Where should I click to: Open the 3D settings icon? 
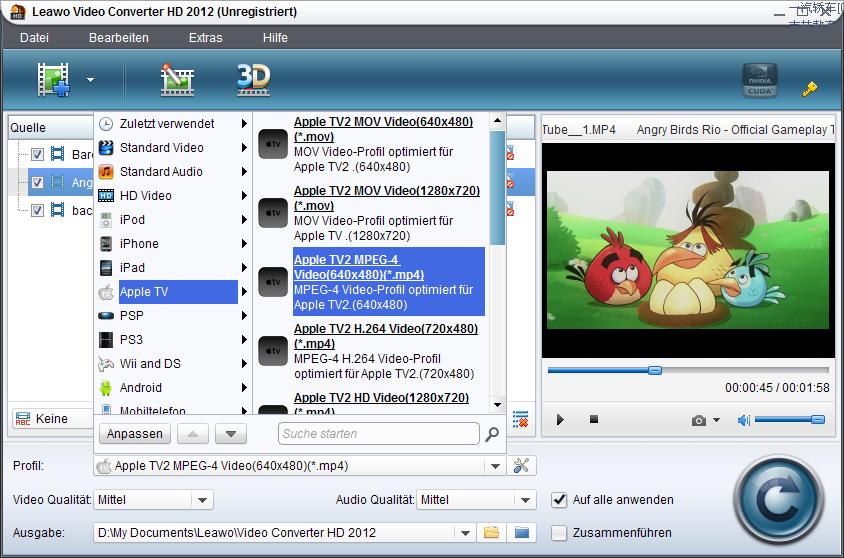pos(253,80)
